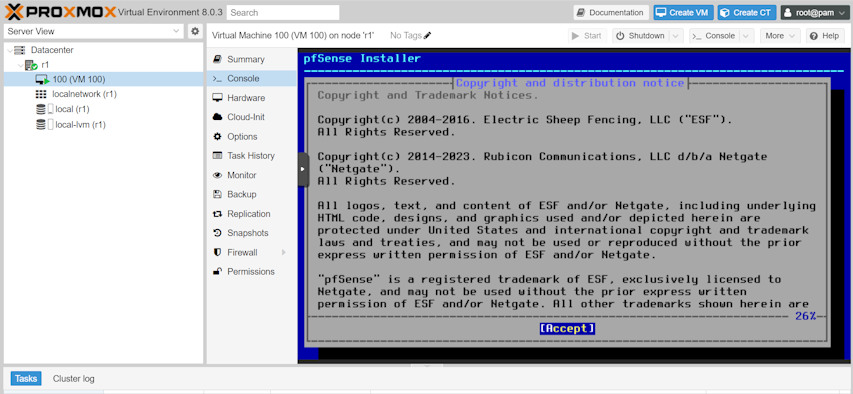The height and width of the screenshot is (394, 853).
Task: Click the Summary book icon
Action: point(217,59)
